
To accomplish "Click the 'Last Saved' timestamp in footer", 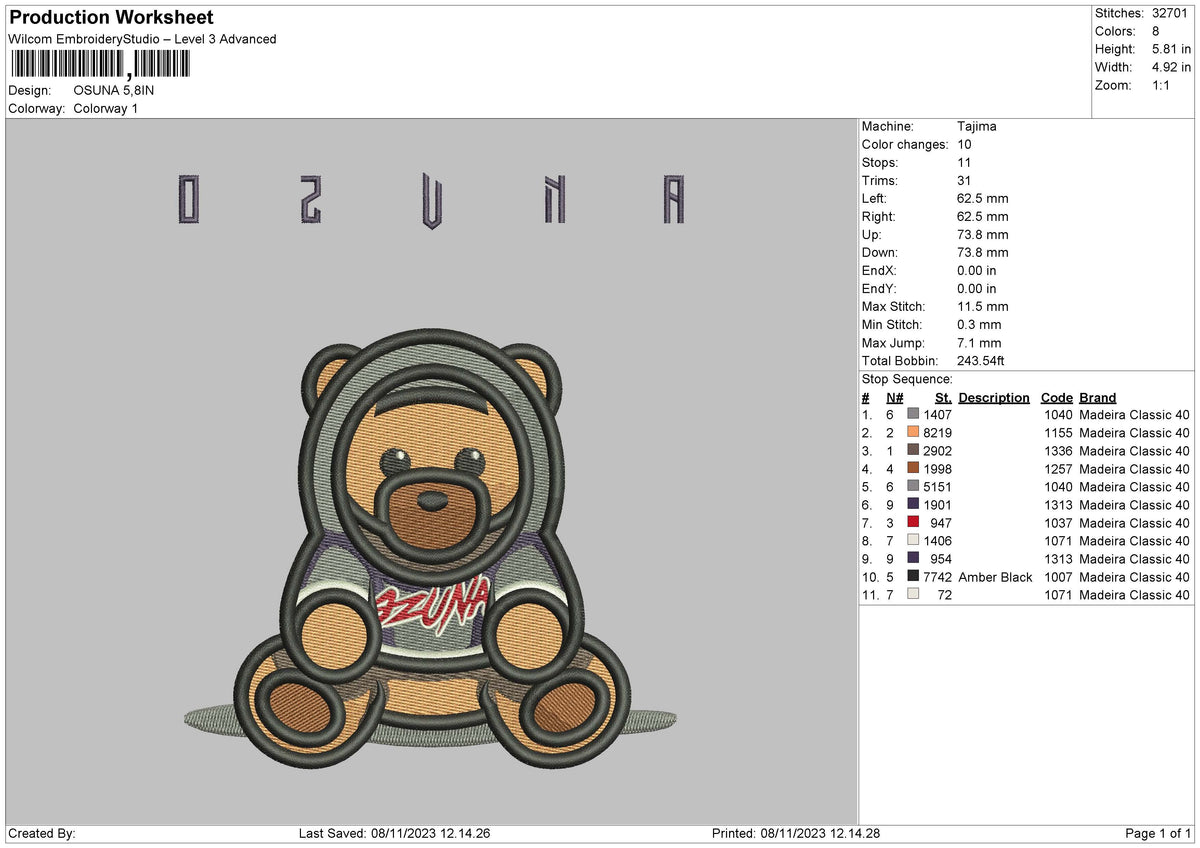I will [x=394, y=833].
